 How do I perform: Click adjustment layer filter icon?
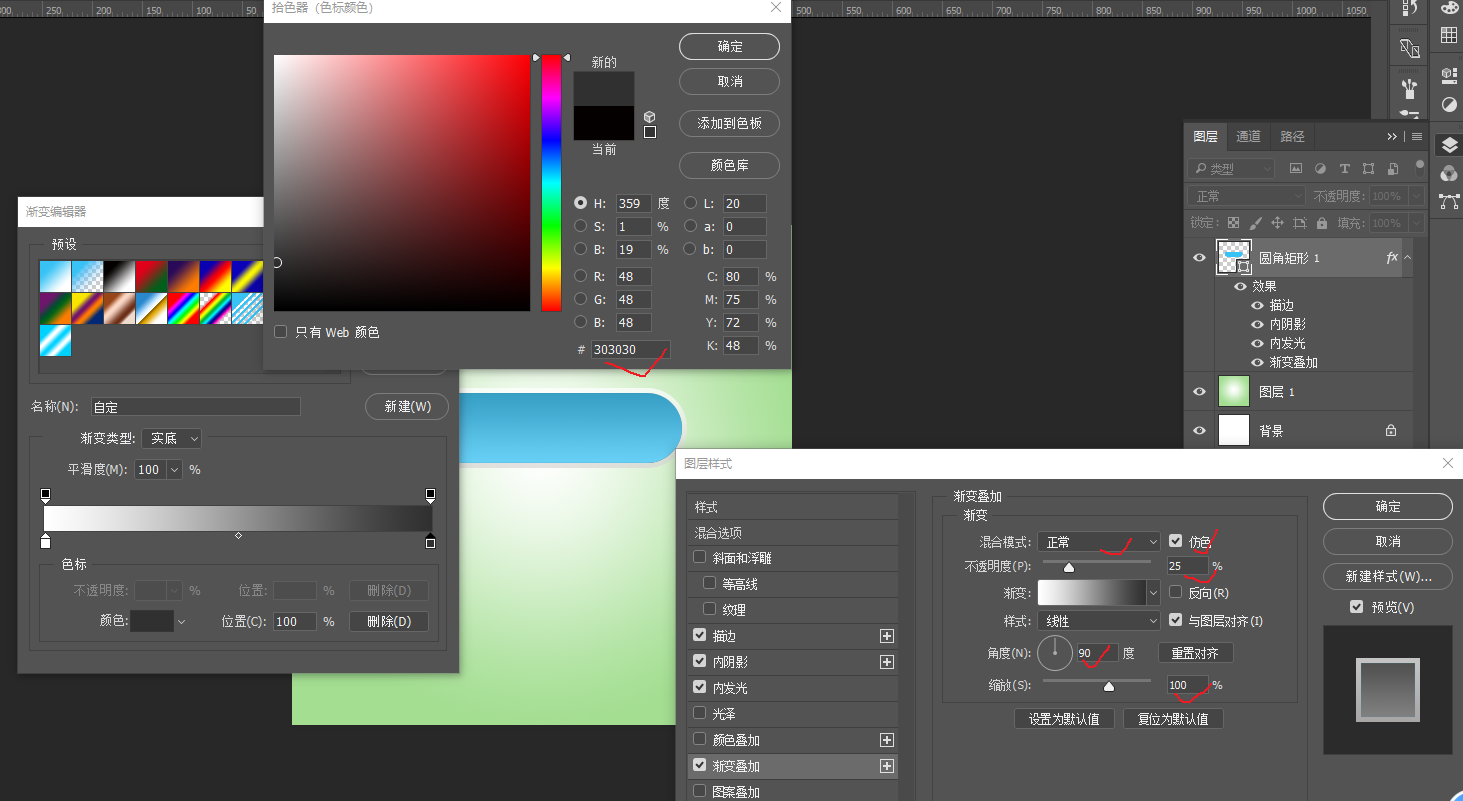point(1320,169)
